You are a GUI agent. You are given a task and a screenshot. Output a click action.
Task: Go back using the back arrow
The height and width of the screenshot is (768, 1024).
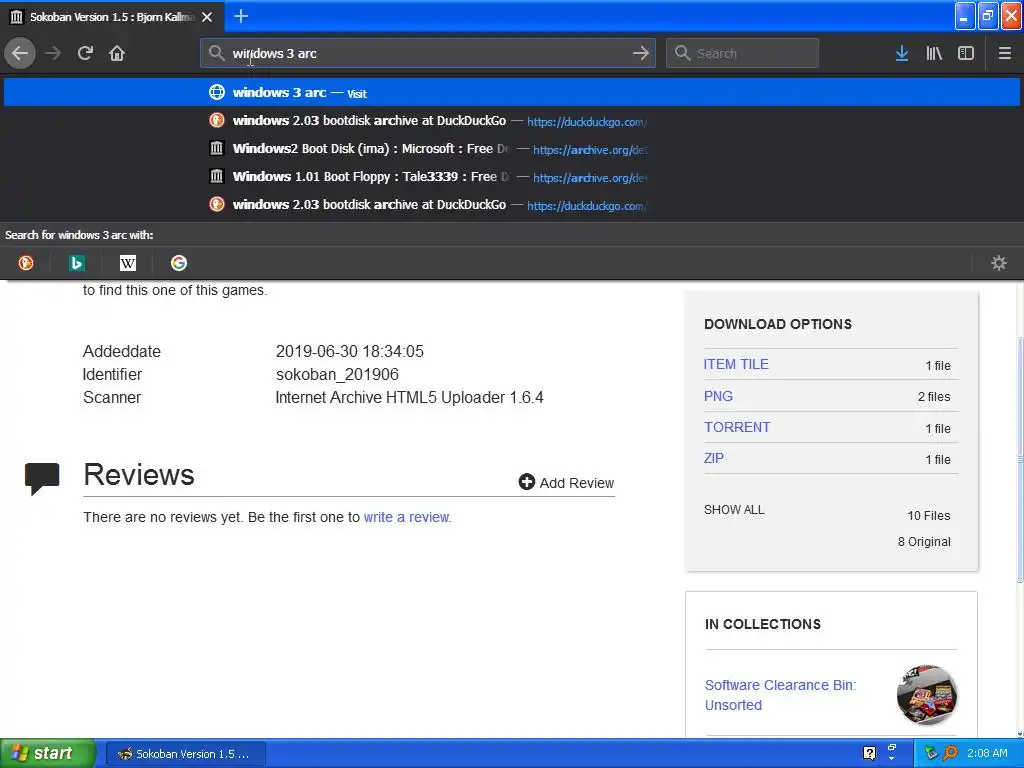click(x=20, y=53)
